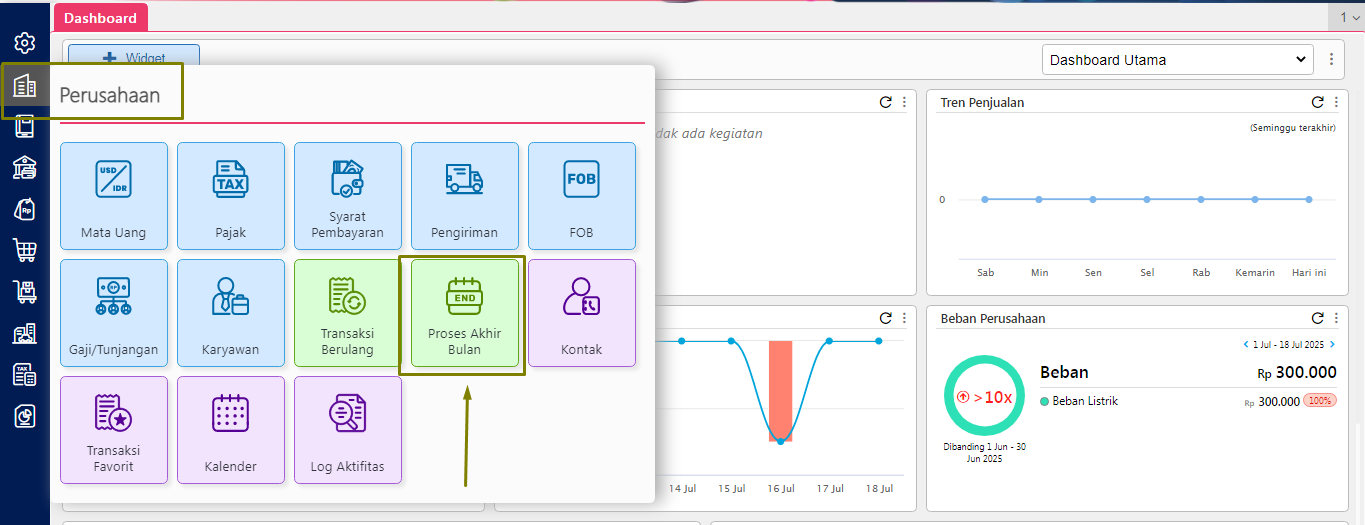Switch to the Dashboard tab

tap(100, 18)
